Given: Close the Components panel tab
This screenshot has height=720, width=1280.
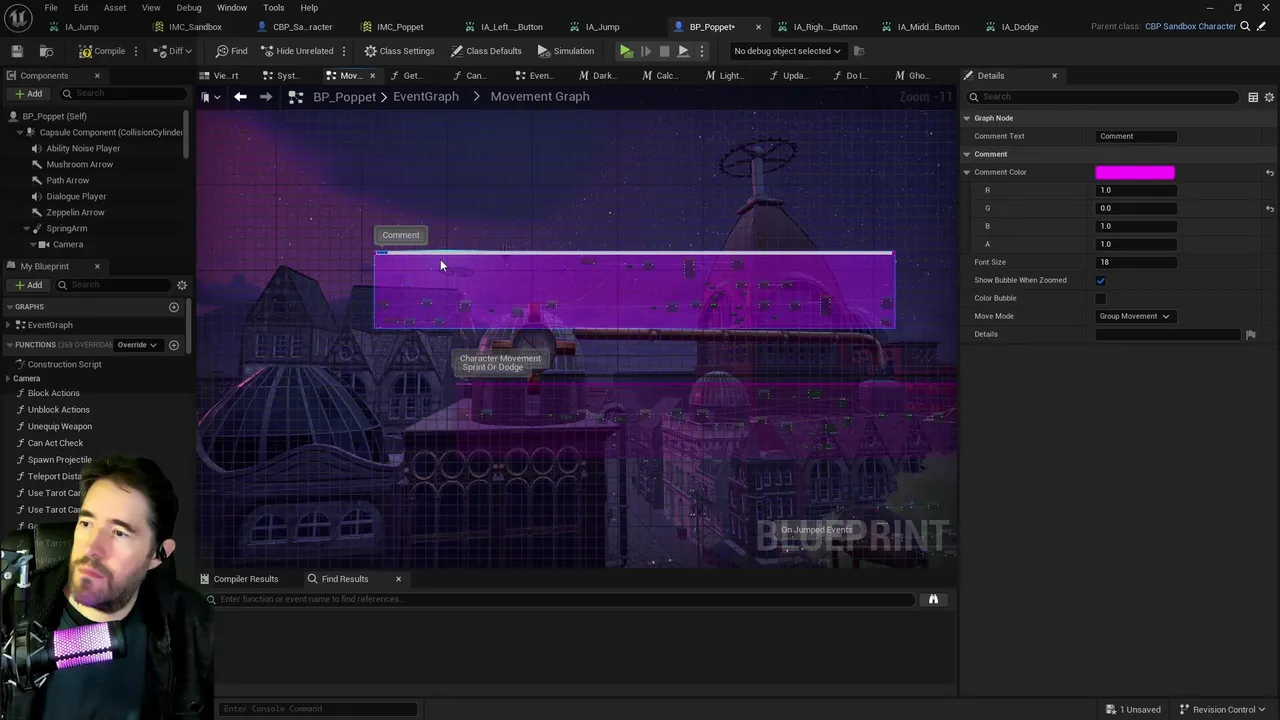Looking at the screenshot, I should (97, 76).
